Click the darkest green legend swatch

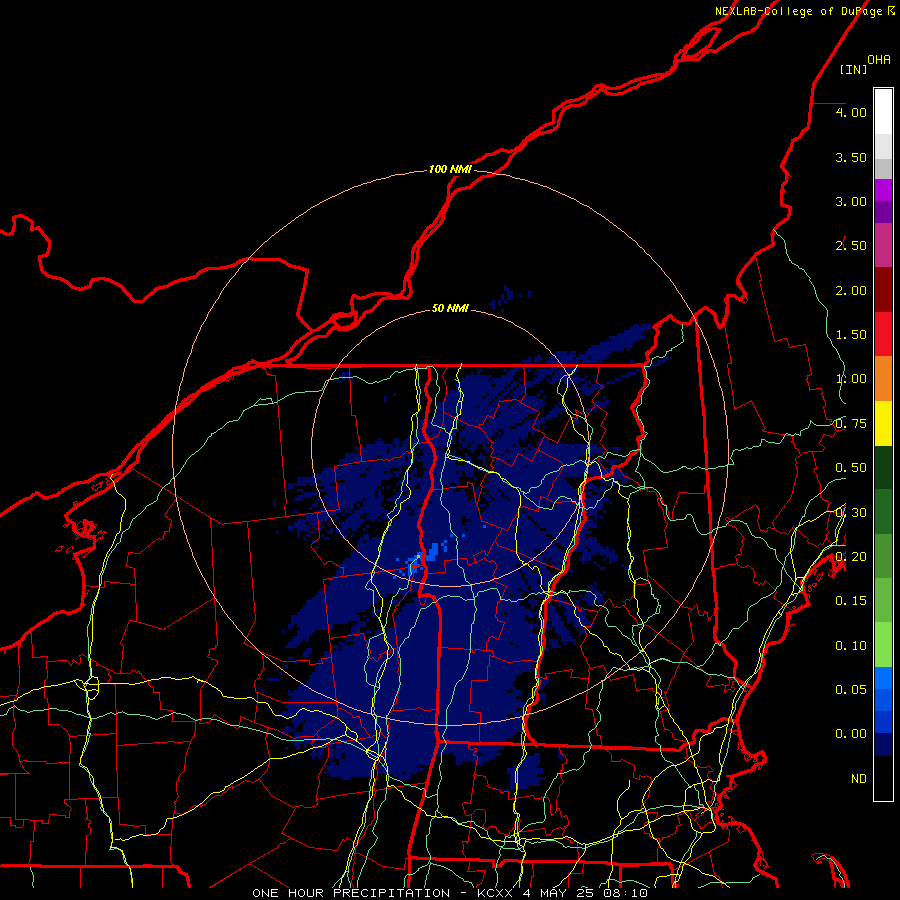click(883, 467)
